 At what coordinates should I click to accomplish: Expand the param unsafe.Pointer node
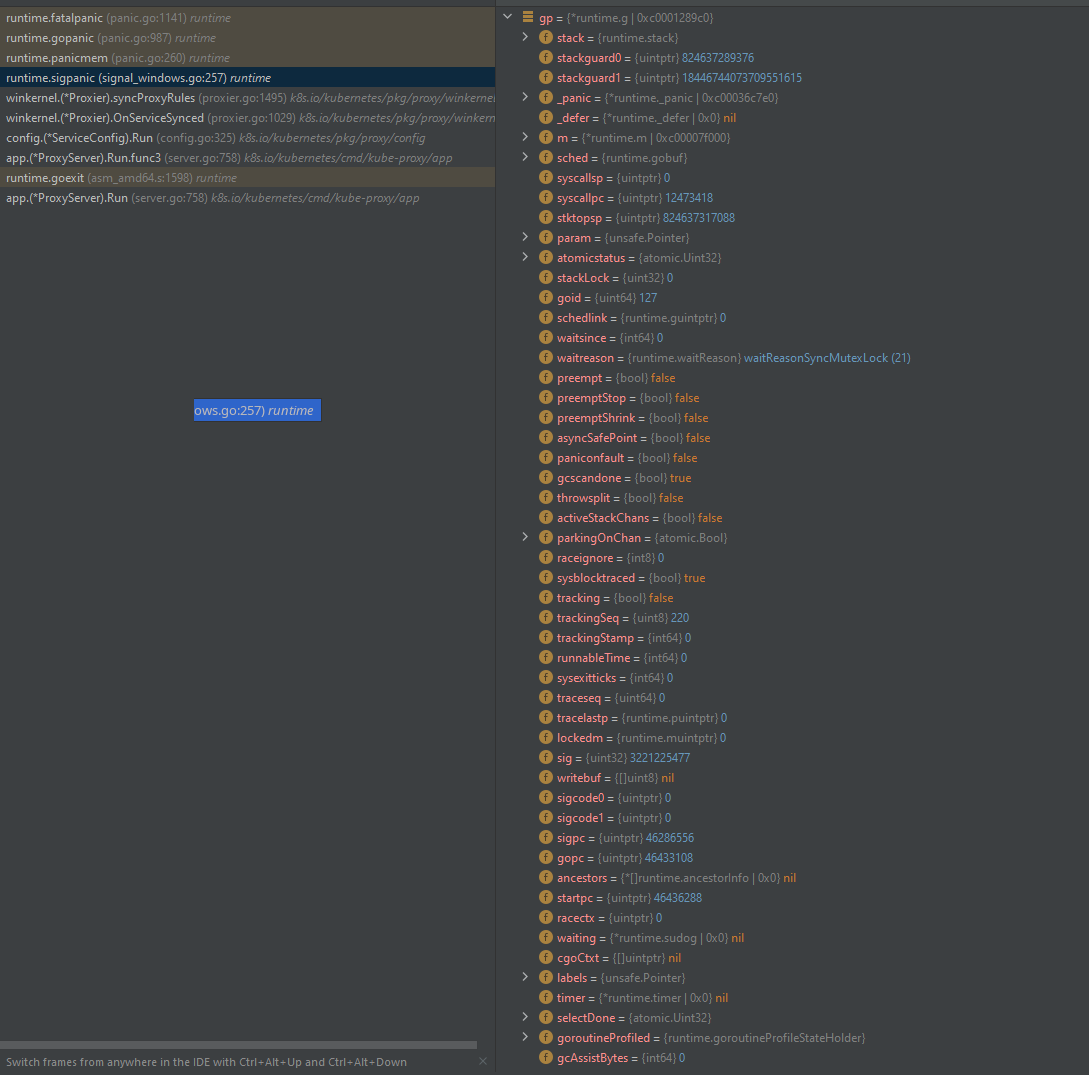coord(526,237)
